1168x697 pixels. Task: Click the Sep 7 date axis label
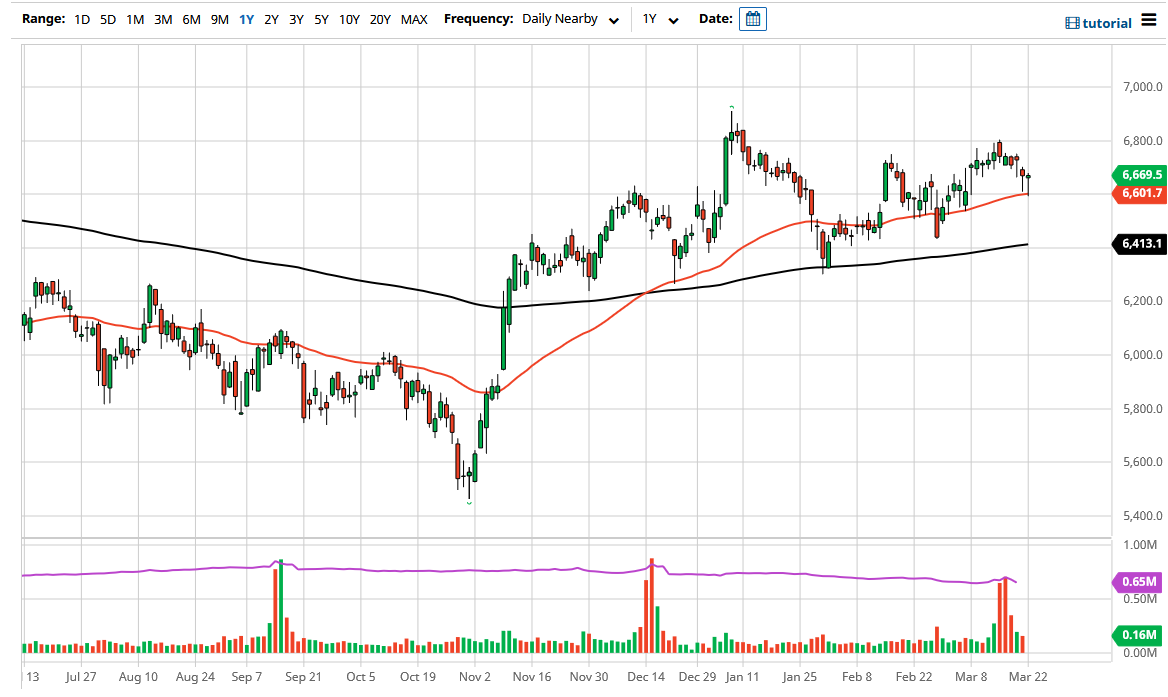[x=247, y=677]
